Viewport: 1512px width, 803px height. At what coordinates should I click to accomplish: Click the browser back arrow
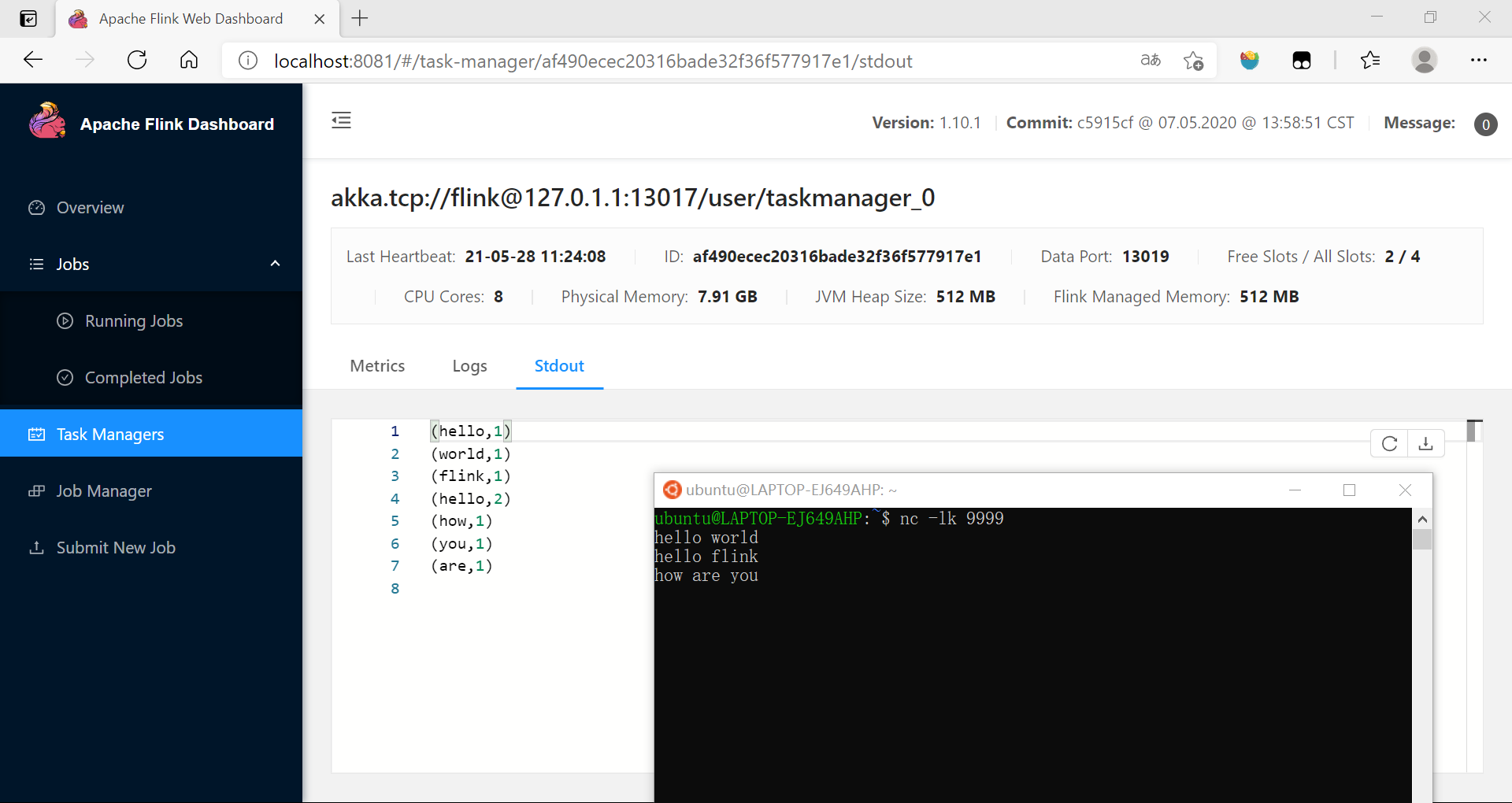(33, 60)
